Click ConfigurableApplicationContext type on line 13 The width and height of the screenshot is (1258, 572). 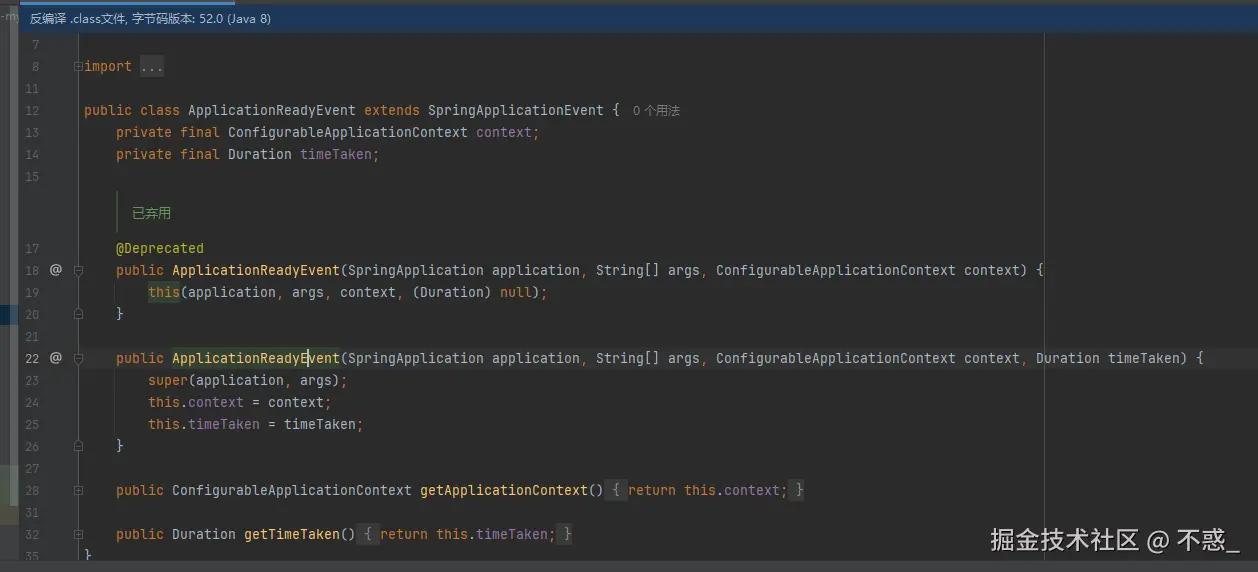348,132
